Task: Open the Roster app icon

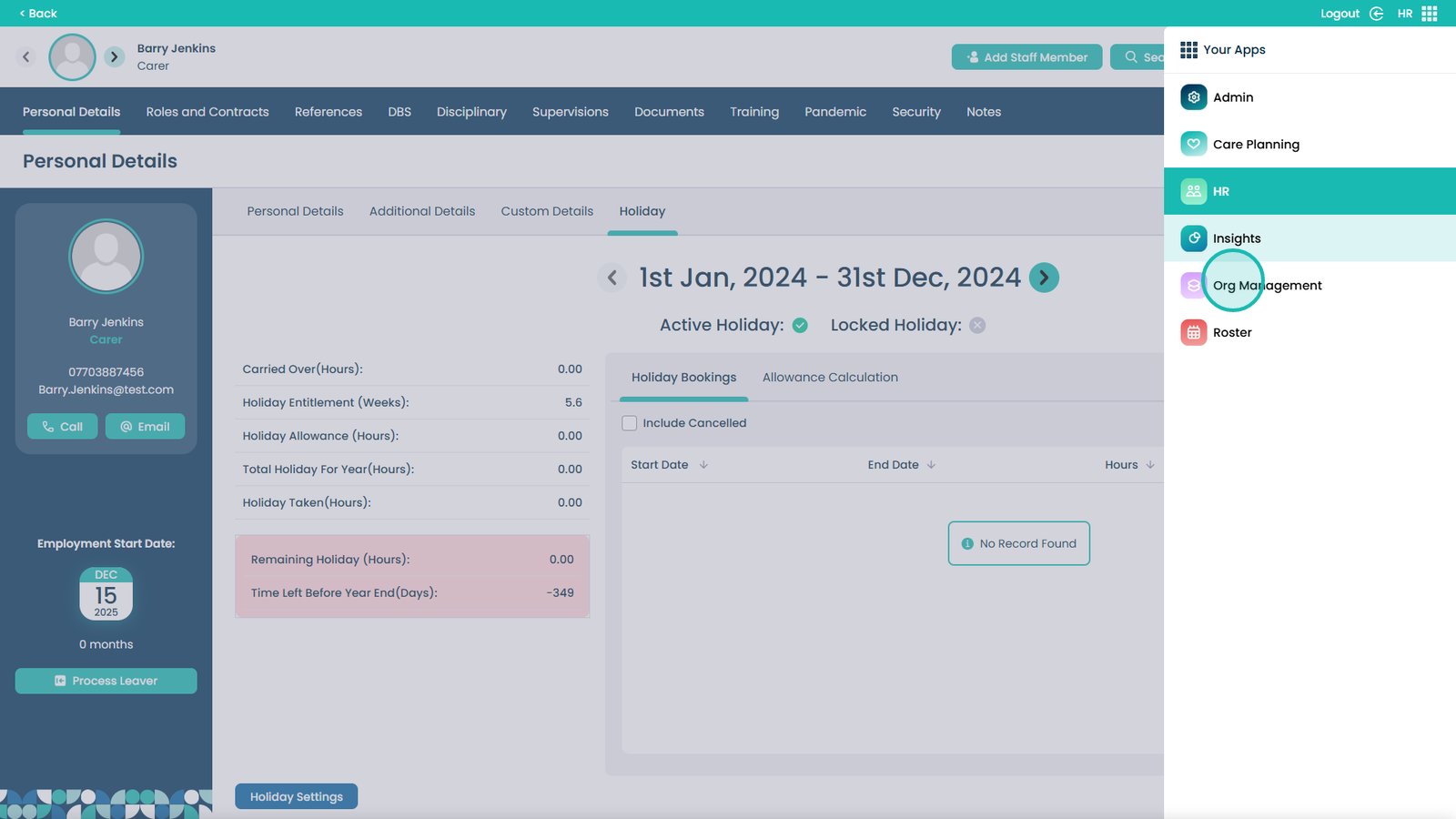Action: [x=1193, y=333]
